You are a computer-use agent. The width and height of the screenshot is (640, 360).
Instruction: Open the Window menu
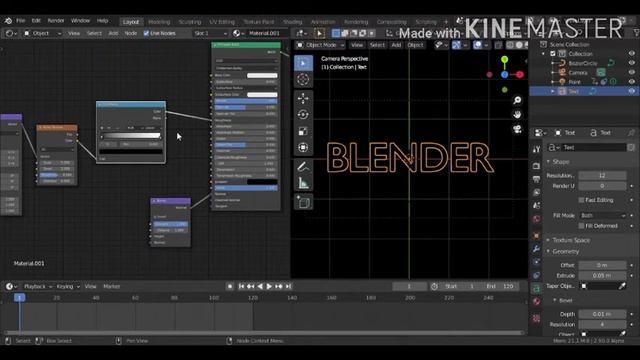[80, 21]
